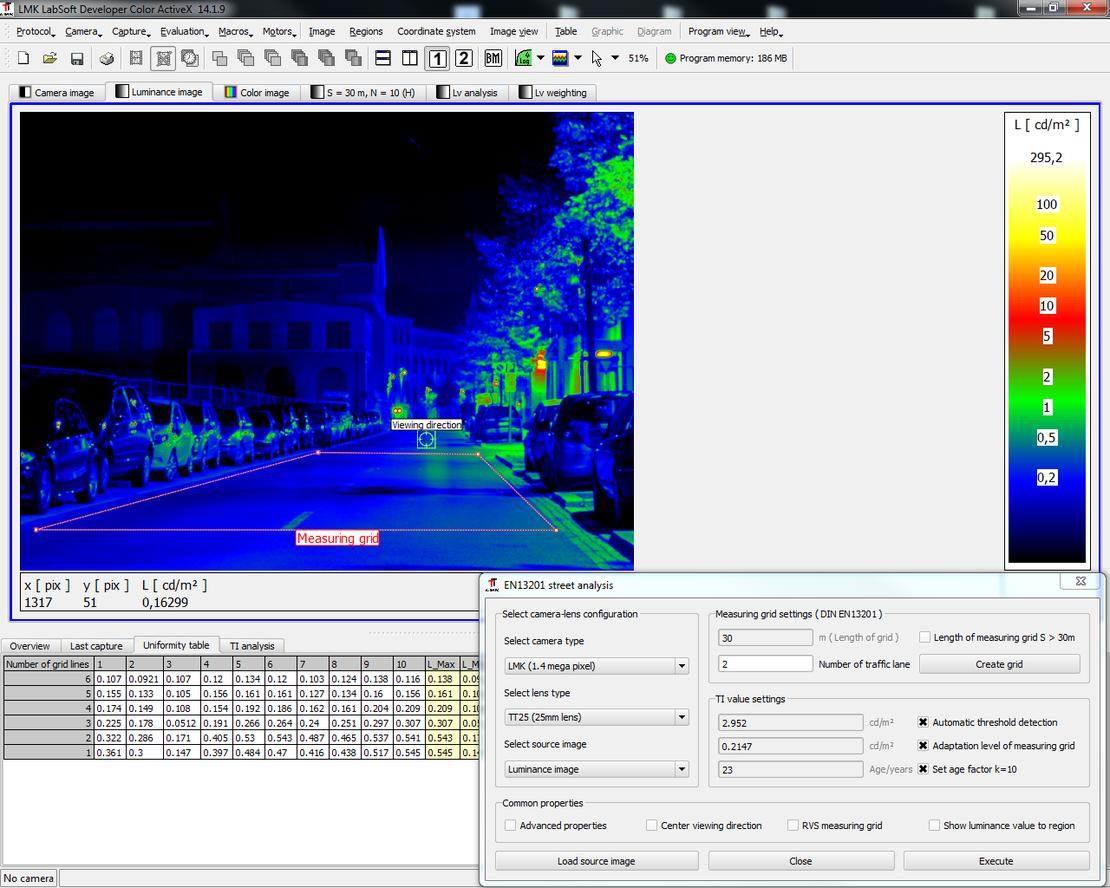Open the Last capture tab
Viewport: 1110px width, 888px height.
click(96, 646)
